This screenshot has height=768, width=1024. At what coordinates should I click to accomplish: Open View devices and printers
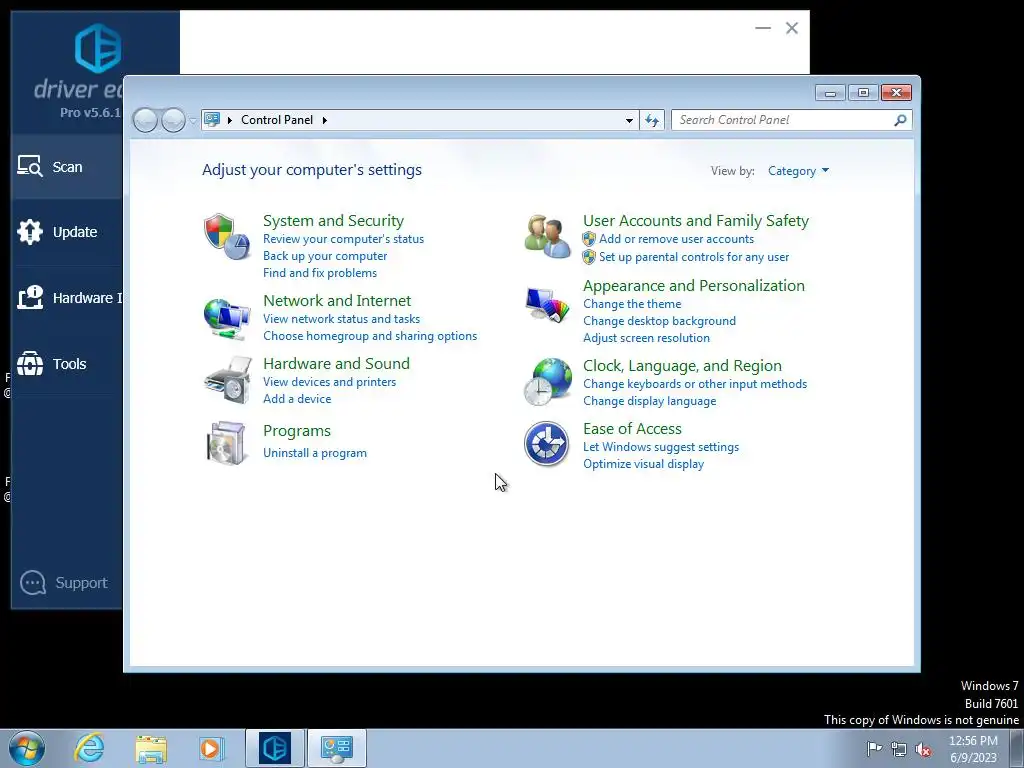[x=329, y=382]
